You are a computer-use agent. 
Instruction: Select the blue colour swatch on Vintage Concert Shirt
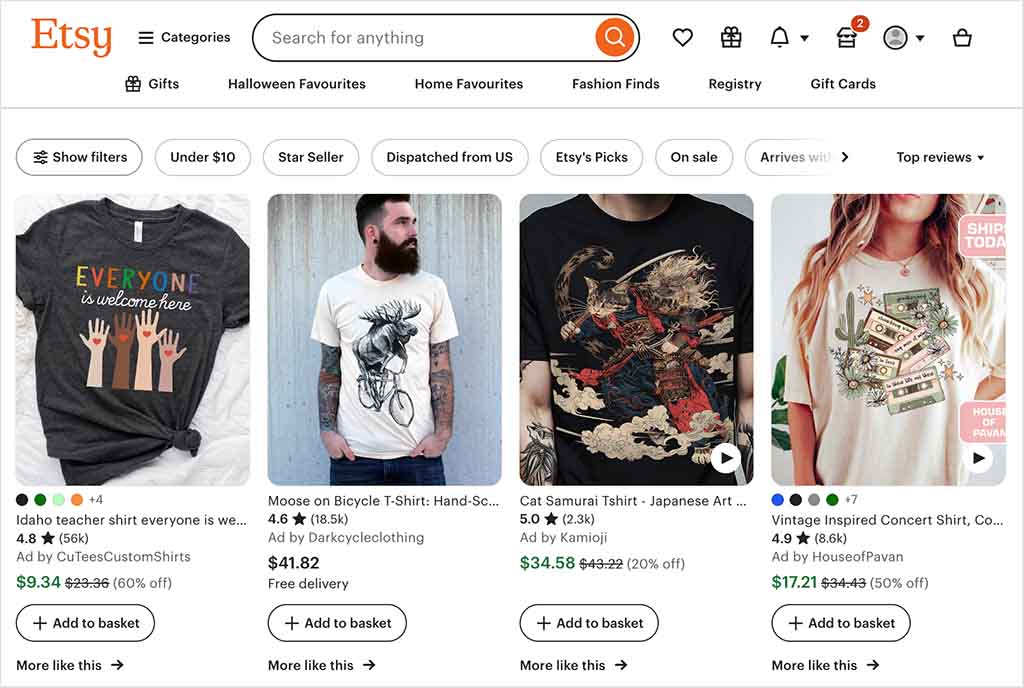[x=778, y=499]
